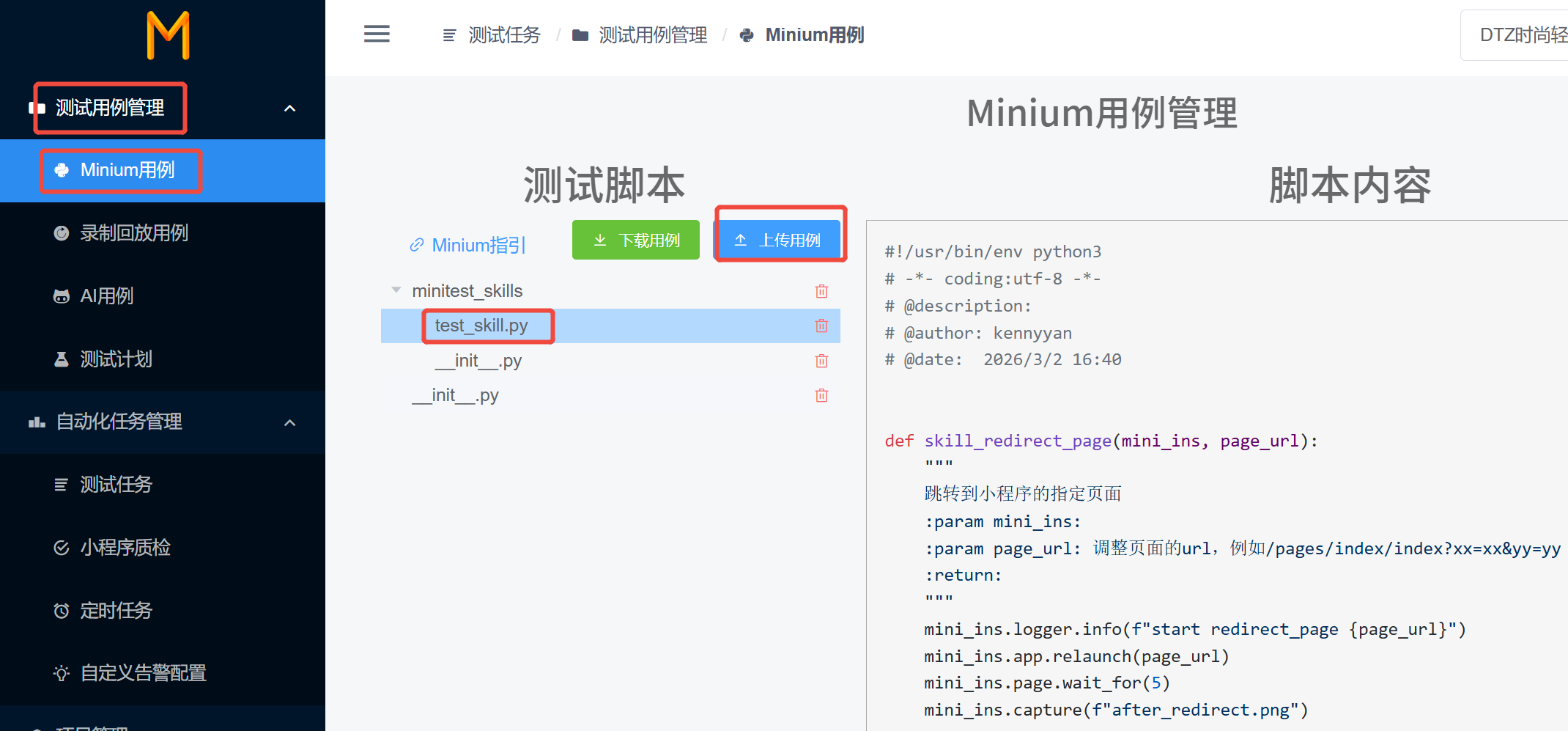
Task: Click the 定时任务 clock icon
Action: coord(62,611)
